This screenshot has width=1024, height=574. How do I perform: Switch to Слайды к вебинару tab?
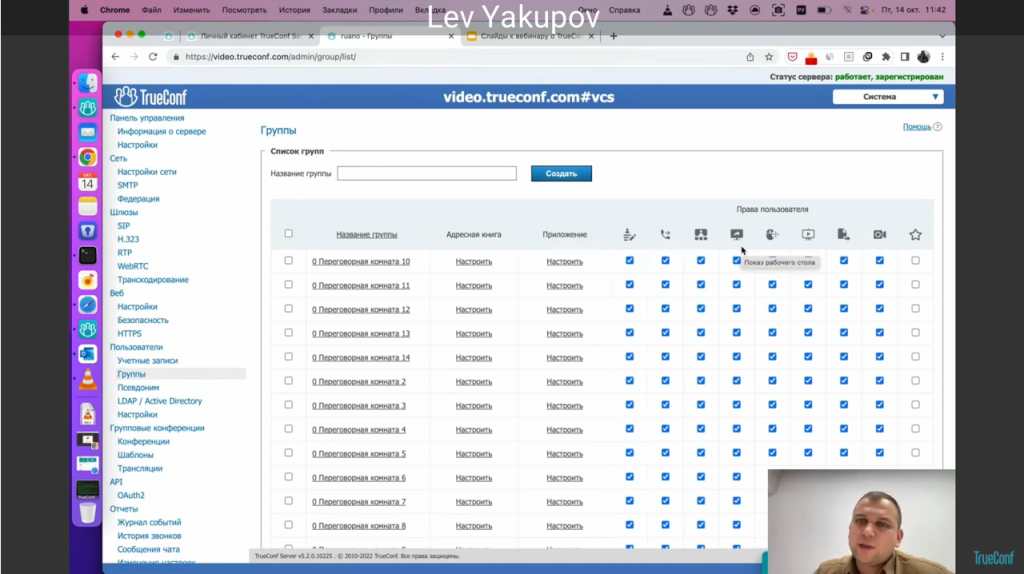pyautogui.click(x=531, y=36)
